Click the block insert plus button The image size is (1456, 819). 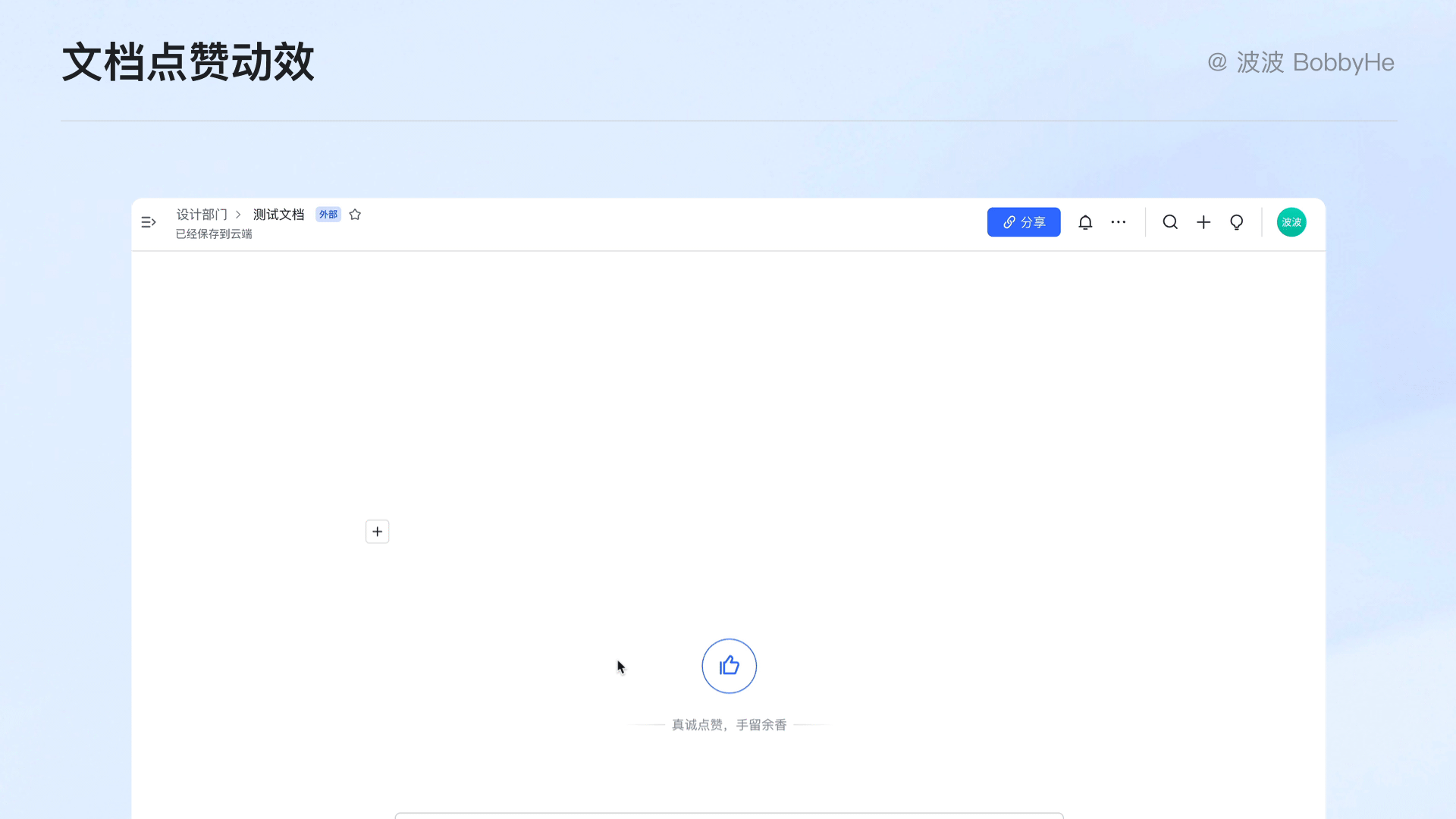[x=378, y=532]
